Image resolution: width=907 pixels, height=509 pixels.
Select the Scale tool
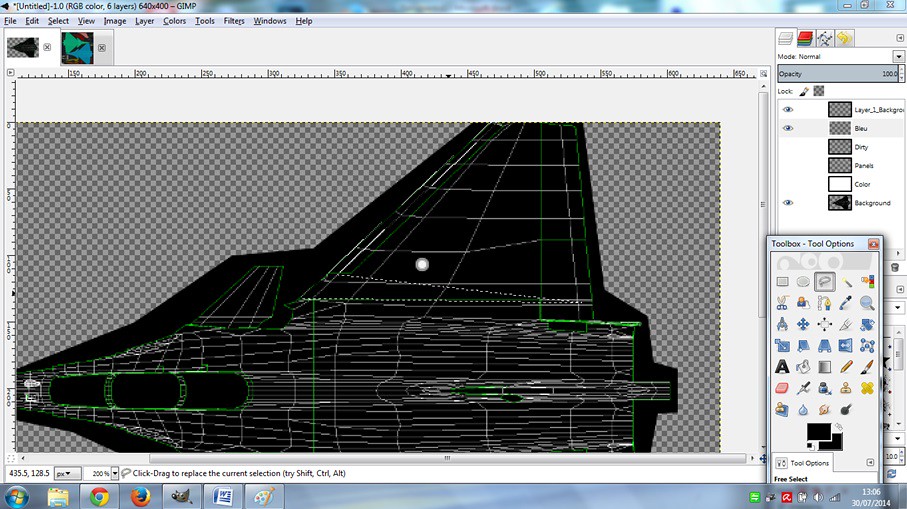point(782,345)
